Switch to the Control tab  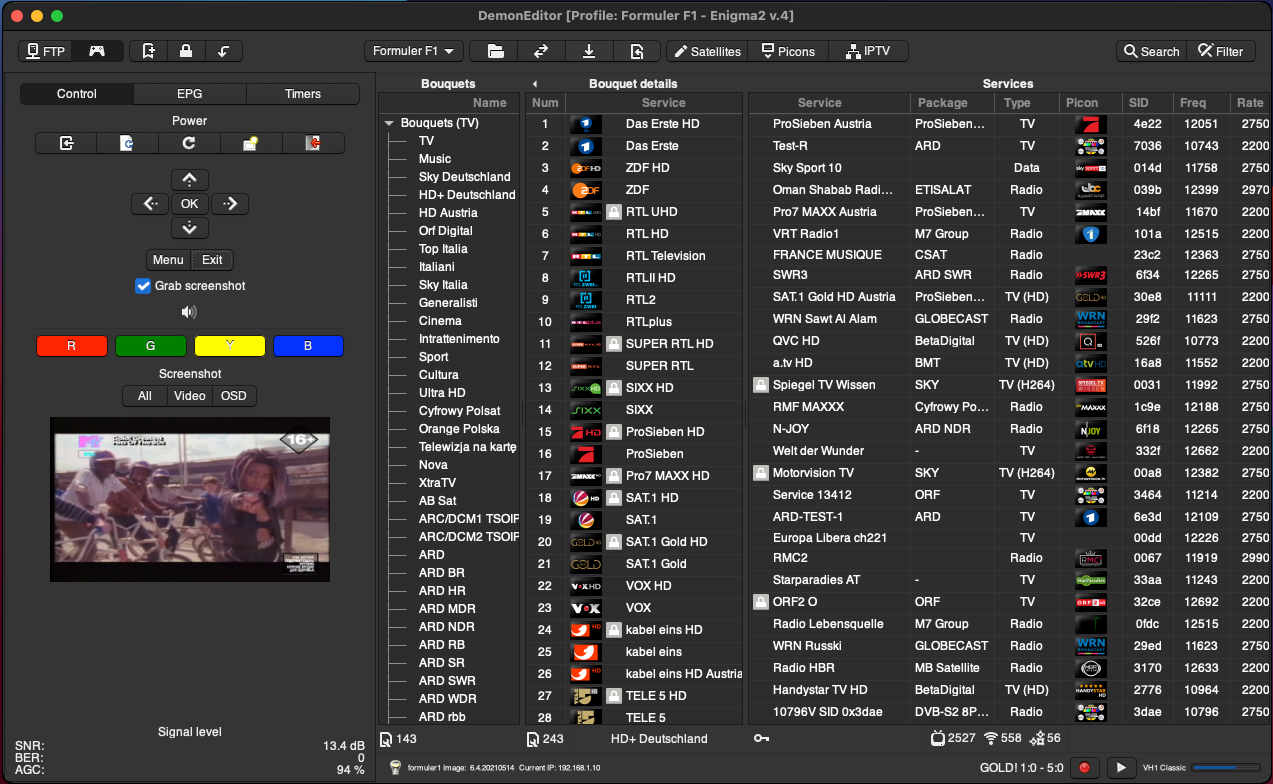[x=77, y=94]
